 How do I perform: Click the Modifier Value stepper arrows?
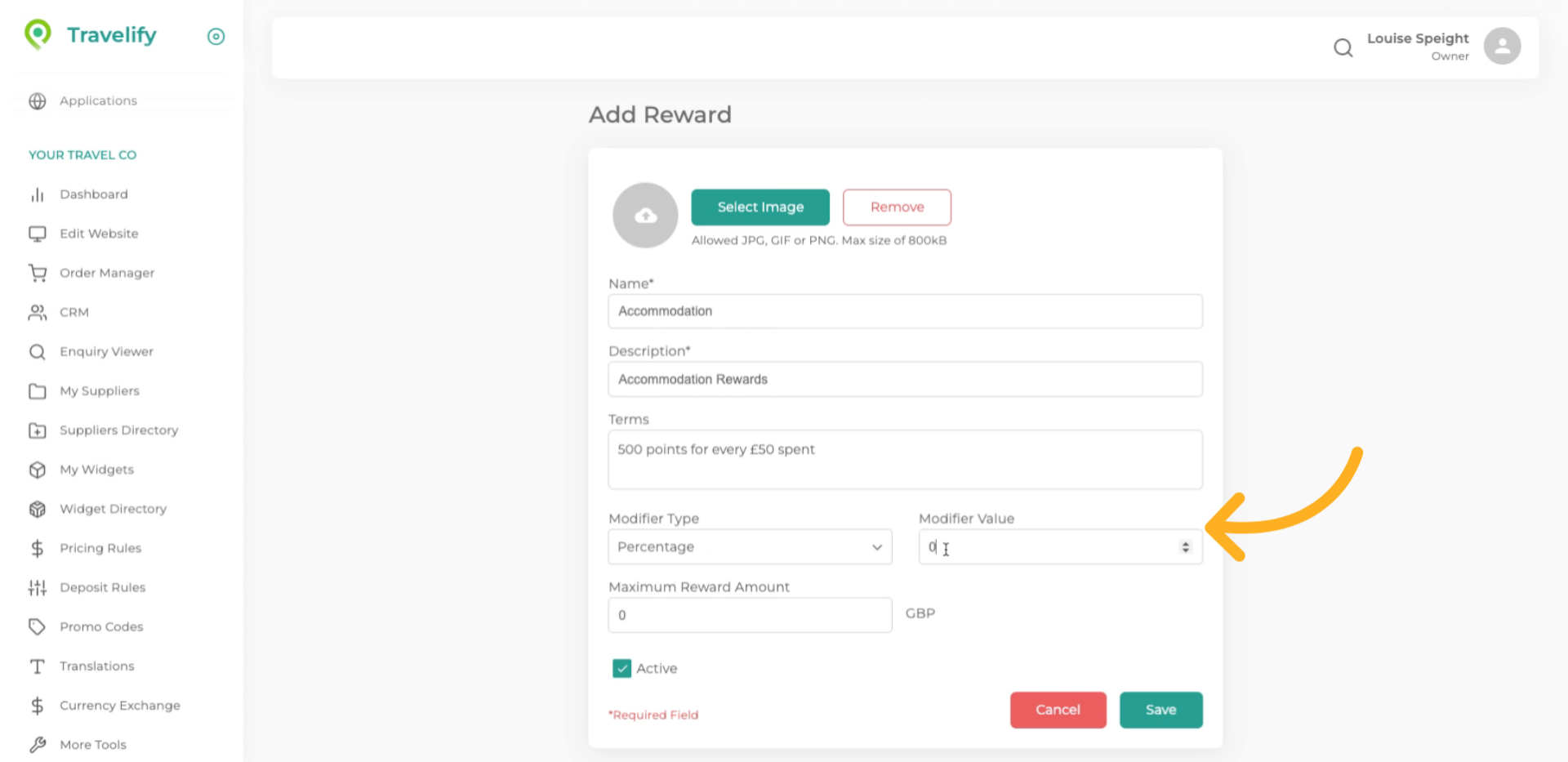click(x=1185, y=547)
